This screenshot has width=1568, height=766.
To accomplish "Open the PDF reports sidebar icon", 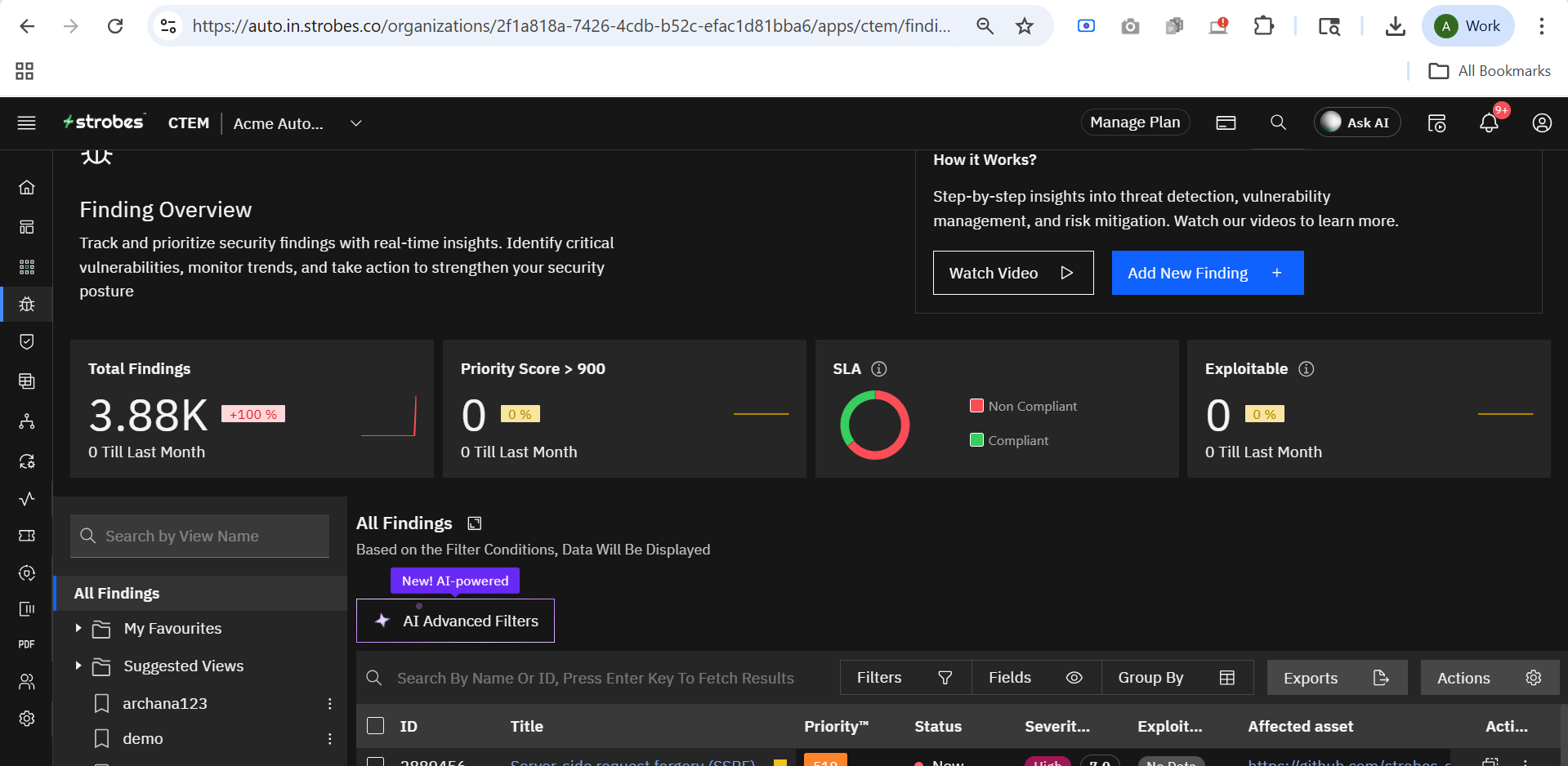I will pos(27,644).
